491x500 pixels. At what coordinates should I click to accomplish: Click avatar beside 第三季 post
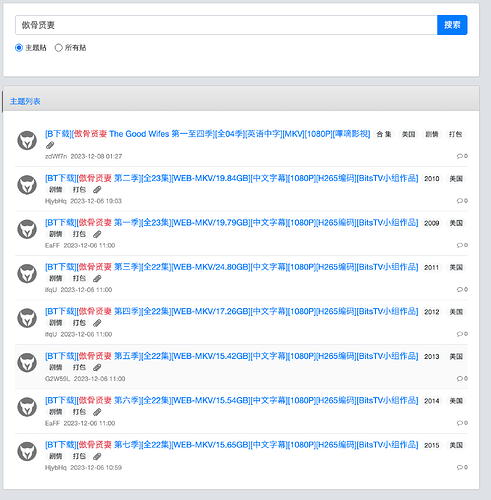tap(27, 274)
